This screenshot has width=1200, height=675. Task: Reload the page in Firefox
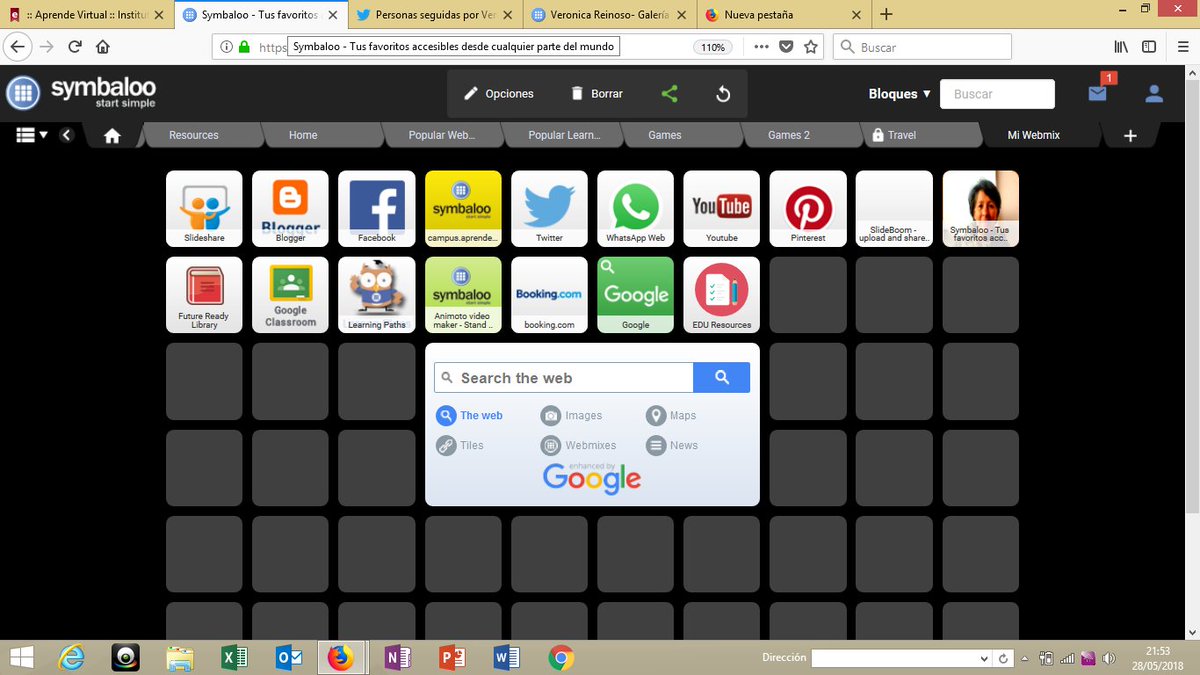(75, 47)
